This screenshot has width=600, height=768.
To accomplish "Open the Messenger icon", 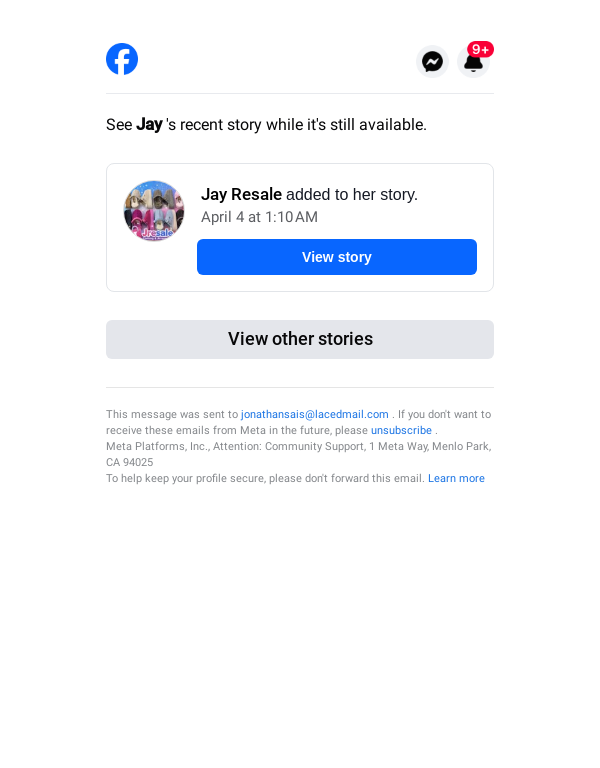I will tap(432, 62).
